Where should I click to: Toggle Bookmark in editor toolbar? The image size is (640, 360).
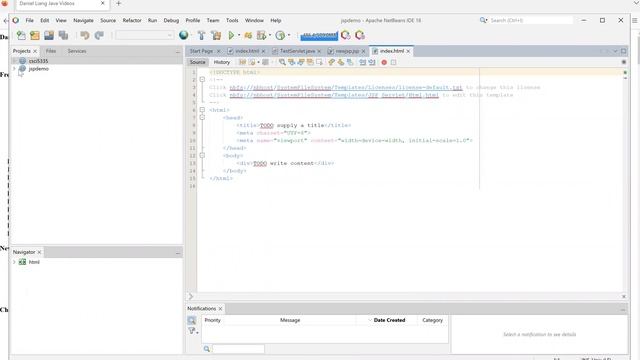coord(350,62)
